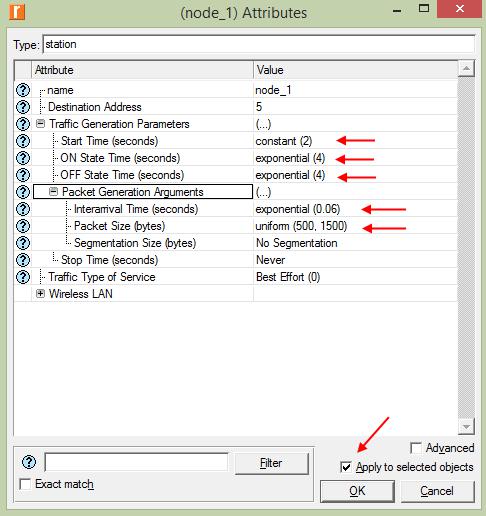Viewport: 486px width, 516px height.
Task: Click the Filter button
Action: 271,463
